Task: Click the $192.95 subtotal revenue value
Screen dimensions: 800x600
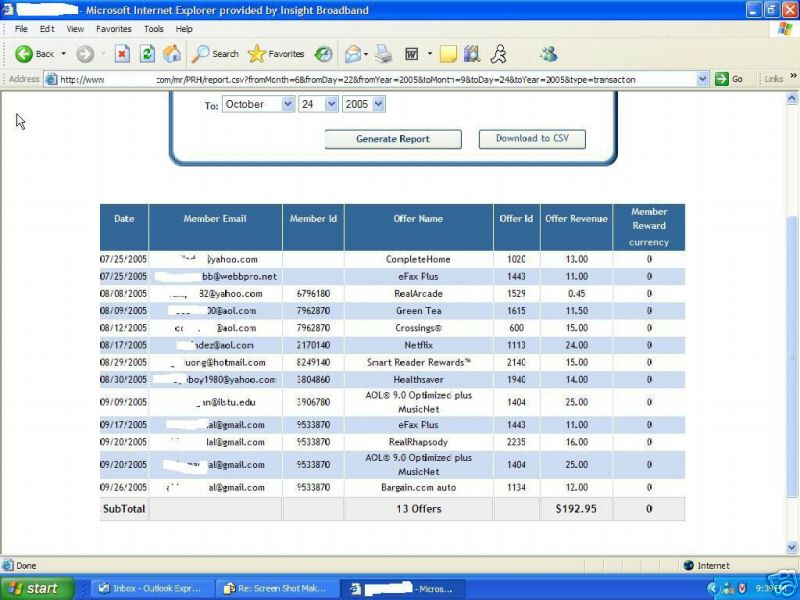Action: 576,509
